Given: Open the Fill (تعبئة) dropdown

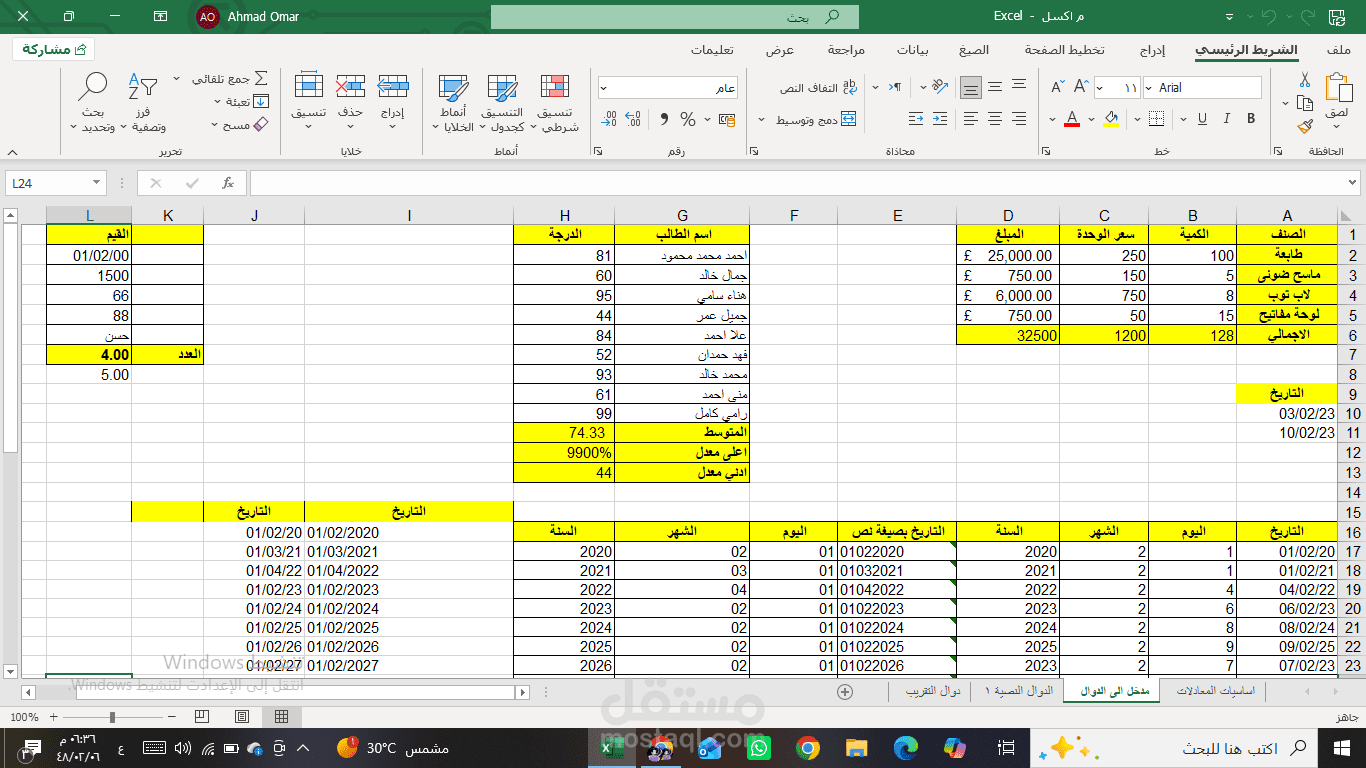Looking at the screenshot, I should coord(220,101).
